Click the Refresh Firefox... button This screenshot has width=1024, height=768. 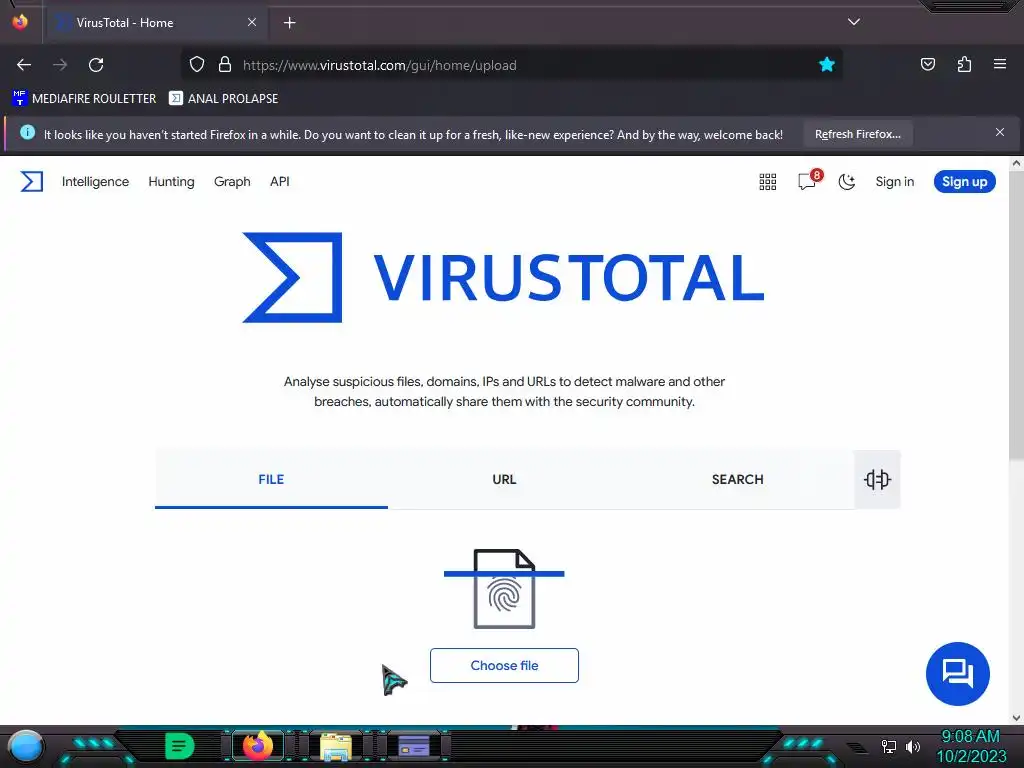point(857,134)
